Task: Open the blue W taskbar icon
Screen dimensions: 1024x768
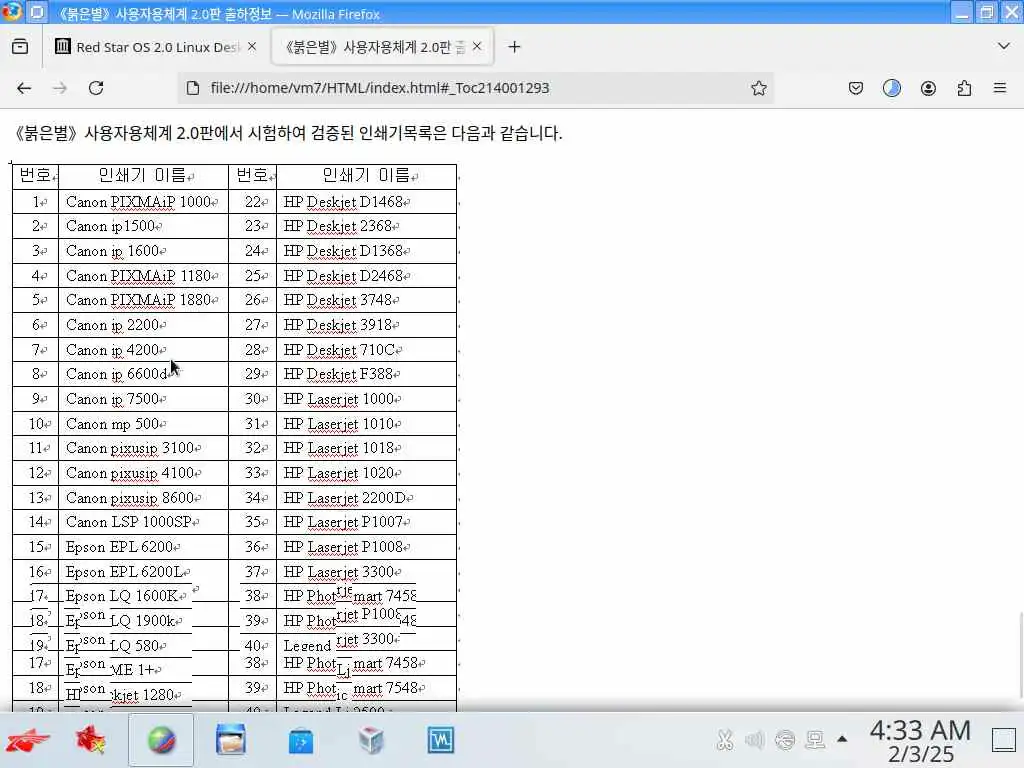Action: click(441, 741)
